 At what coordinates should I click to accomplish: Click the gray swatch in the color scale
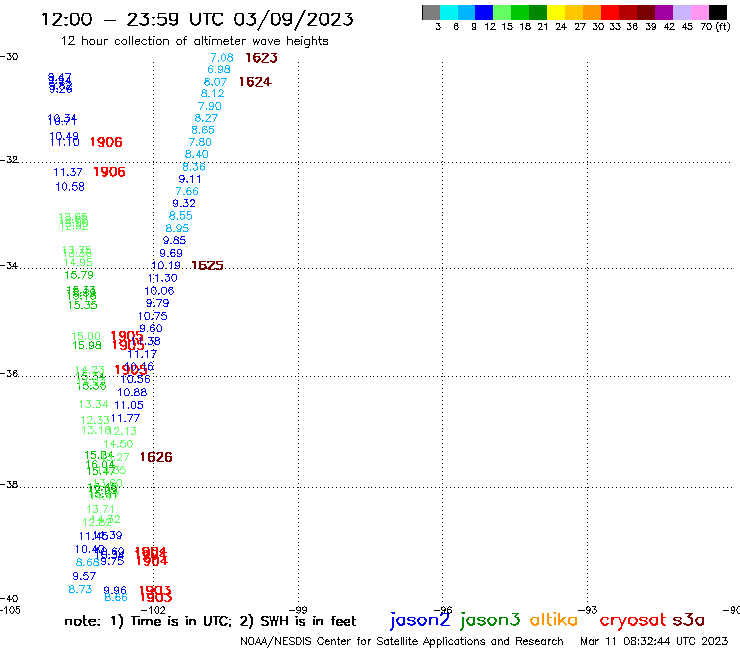pos(431,12)
